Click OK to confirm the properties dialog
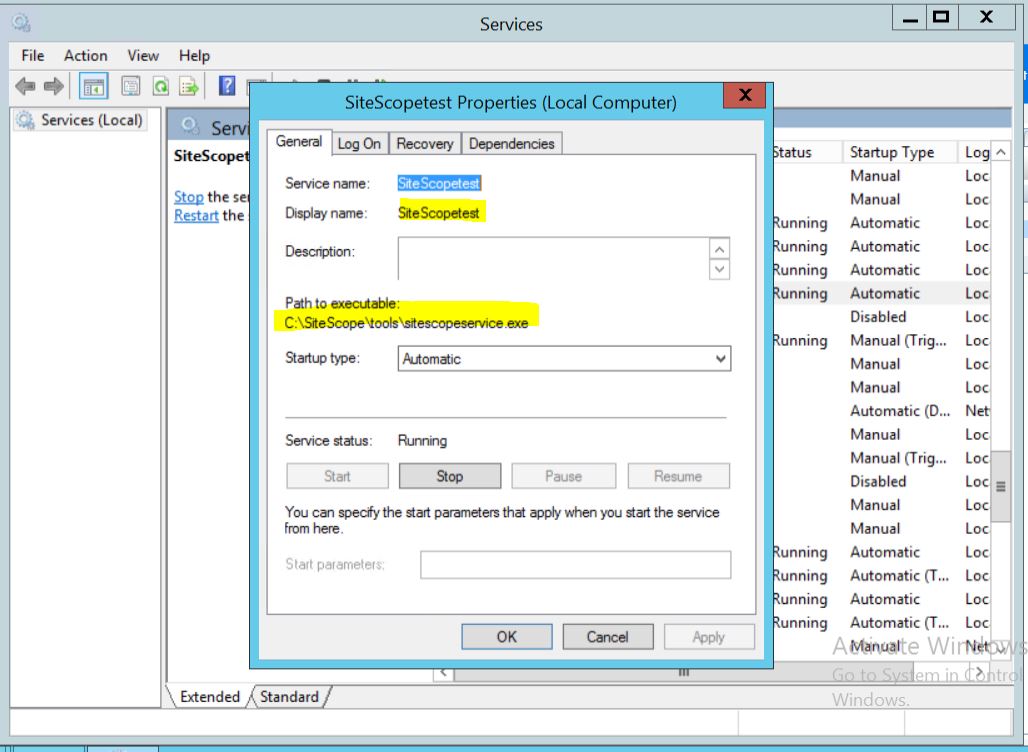Screen dimensions: 1028x752 tap(507, 637)
